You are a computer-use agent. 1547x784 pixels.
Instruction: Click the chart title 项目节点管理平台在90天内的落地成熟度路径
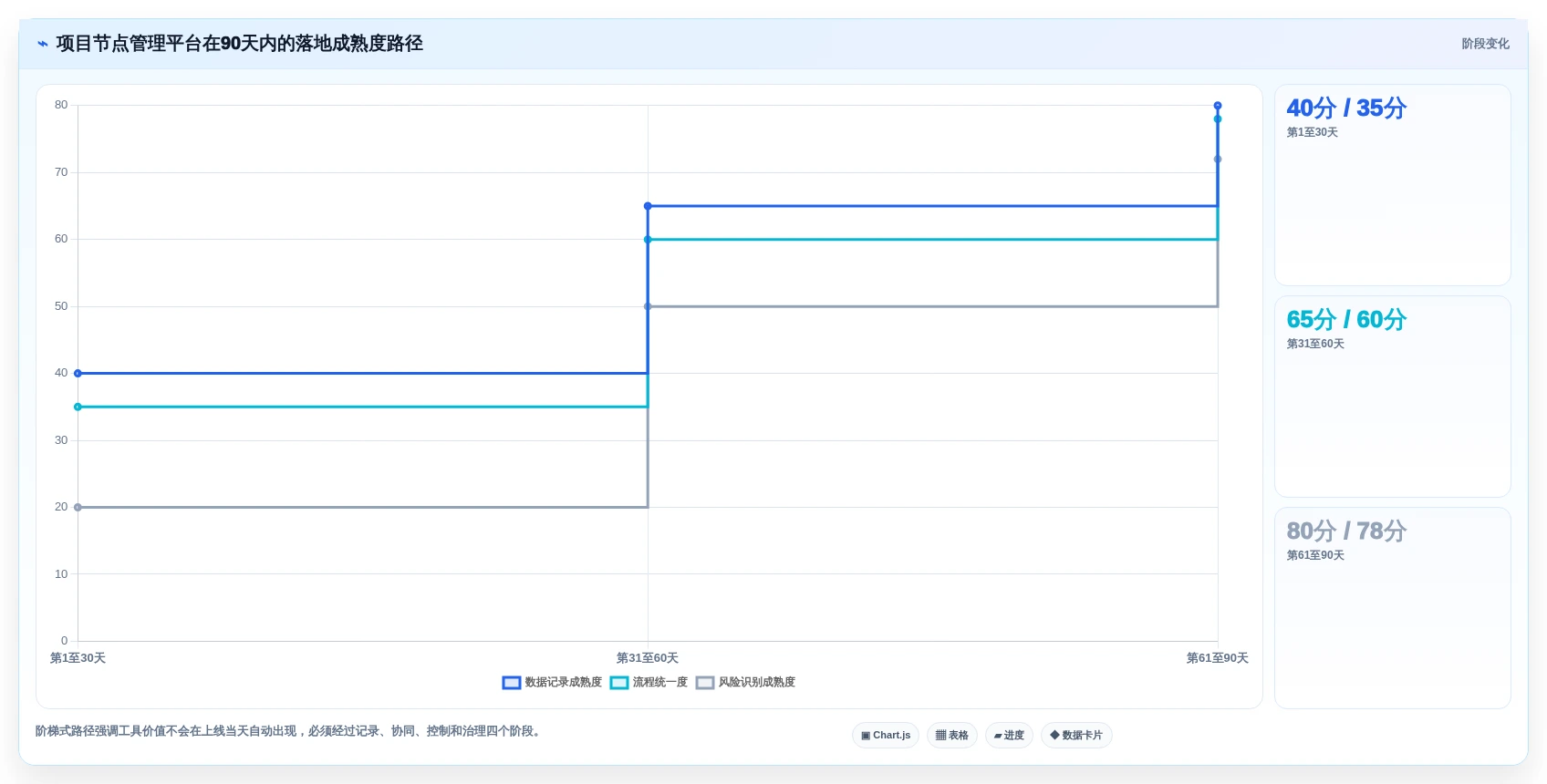[x=240, y=44]
